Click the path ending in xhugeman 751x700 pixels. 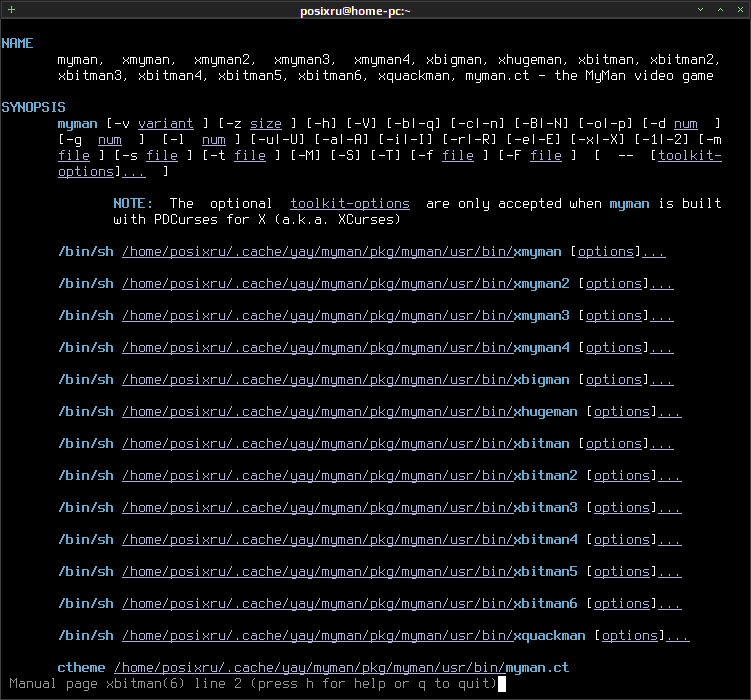click(x=350, y=412)
